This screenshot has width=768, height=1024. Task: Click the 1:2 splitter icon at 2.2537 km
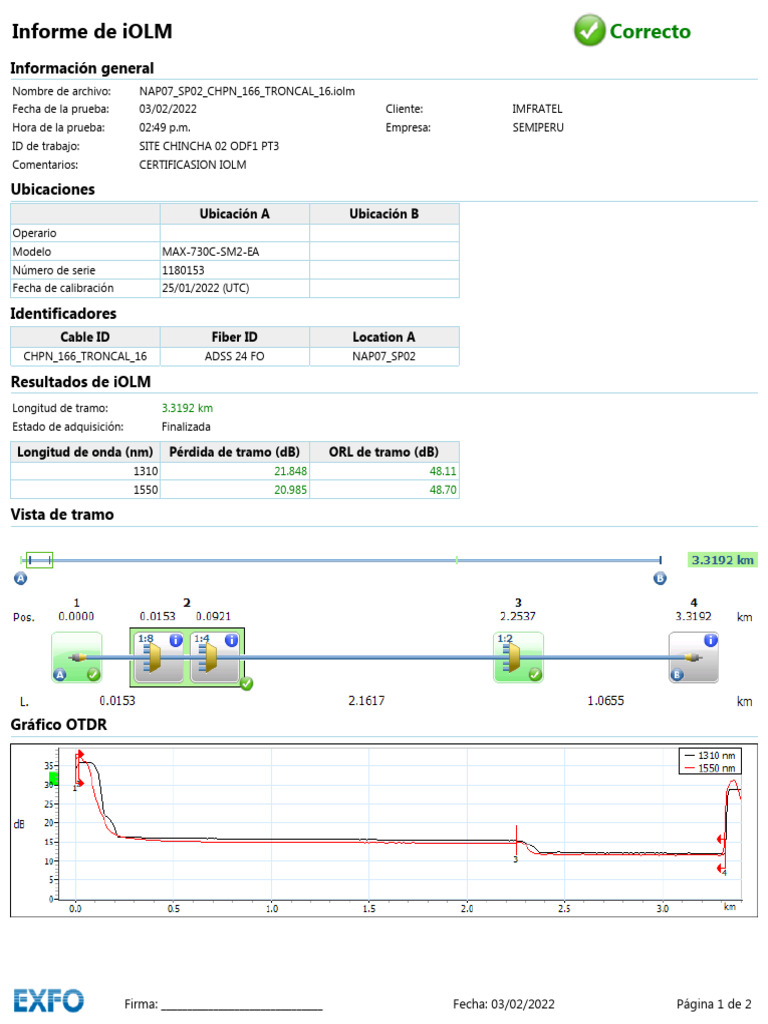coord(519,657)
